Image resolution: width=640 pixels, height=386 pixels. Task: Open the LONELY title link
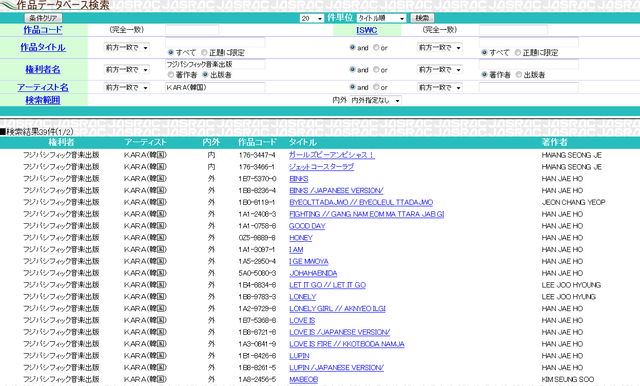pos(302,297)
